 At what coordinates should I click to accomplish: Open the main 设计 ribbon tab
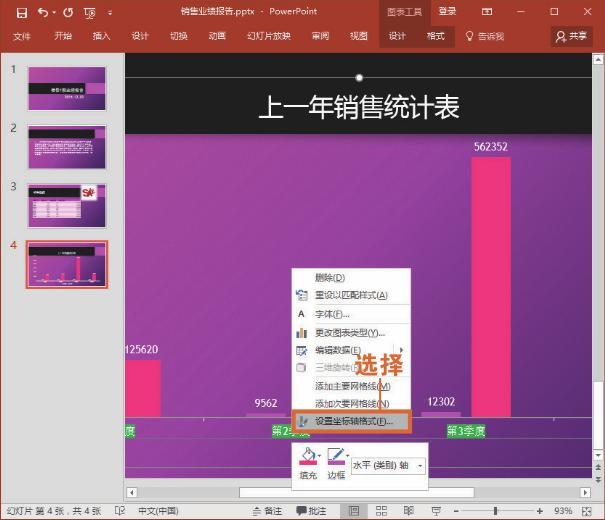click(140, 36)
